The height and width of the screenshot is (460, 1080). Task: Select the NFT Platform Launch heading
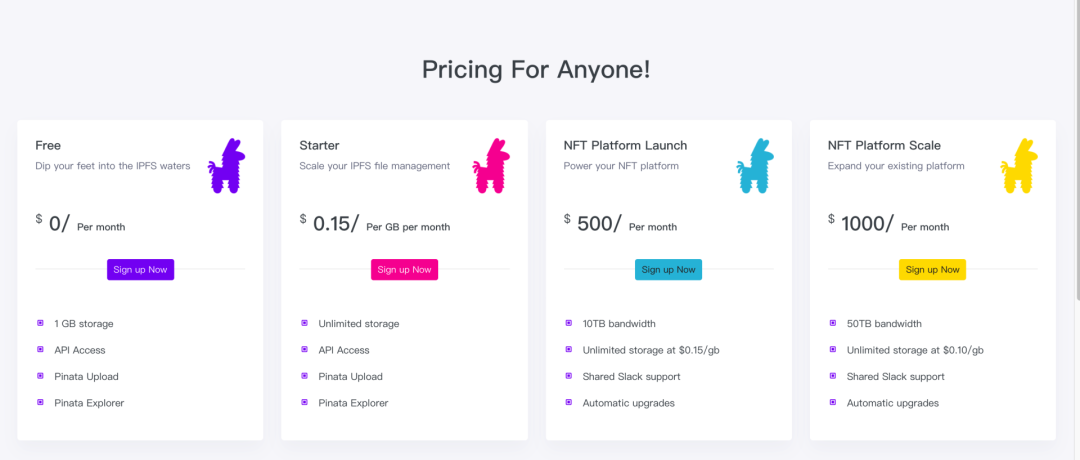tap(625, 146)
